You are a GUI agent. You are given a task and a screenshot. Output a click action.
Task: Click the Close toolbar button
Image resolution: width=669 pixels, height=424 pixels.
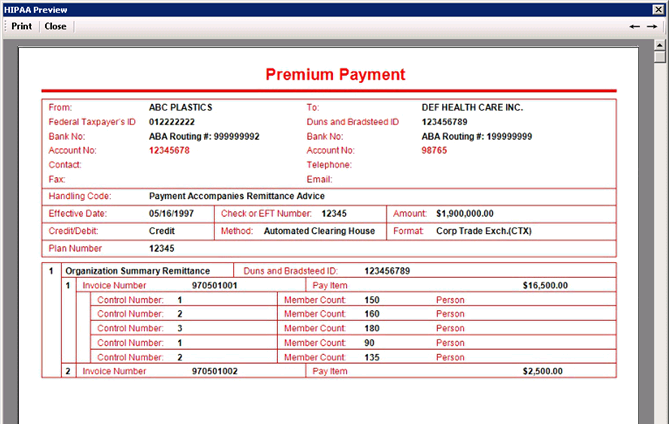pyautogui.click(x=55, y=26)
